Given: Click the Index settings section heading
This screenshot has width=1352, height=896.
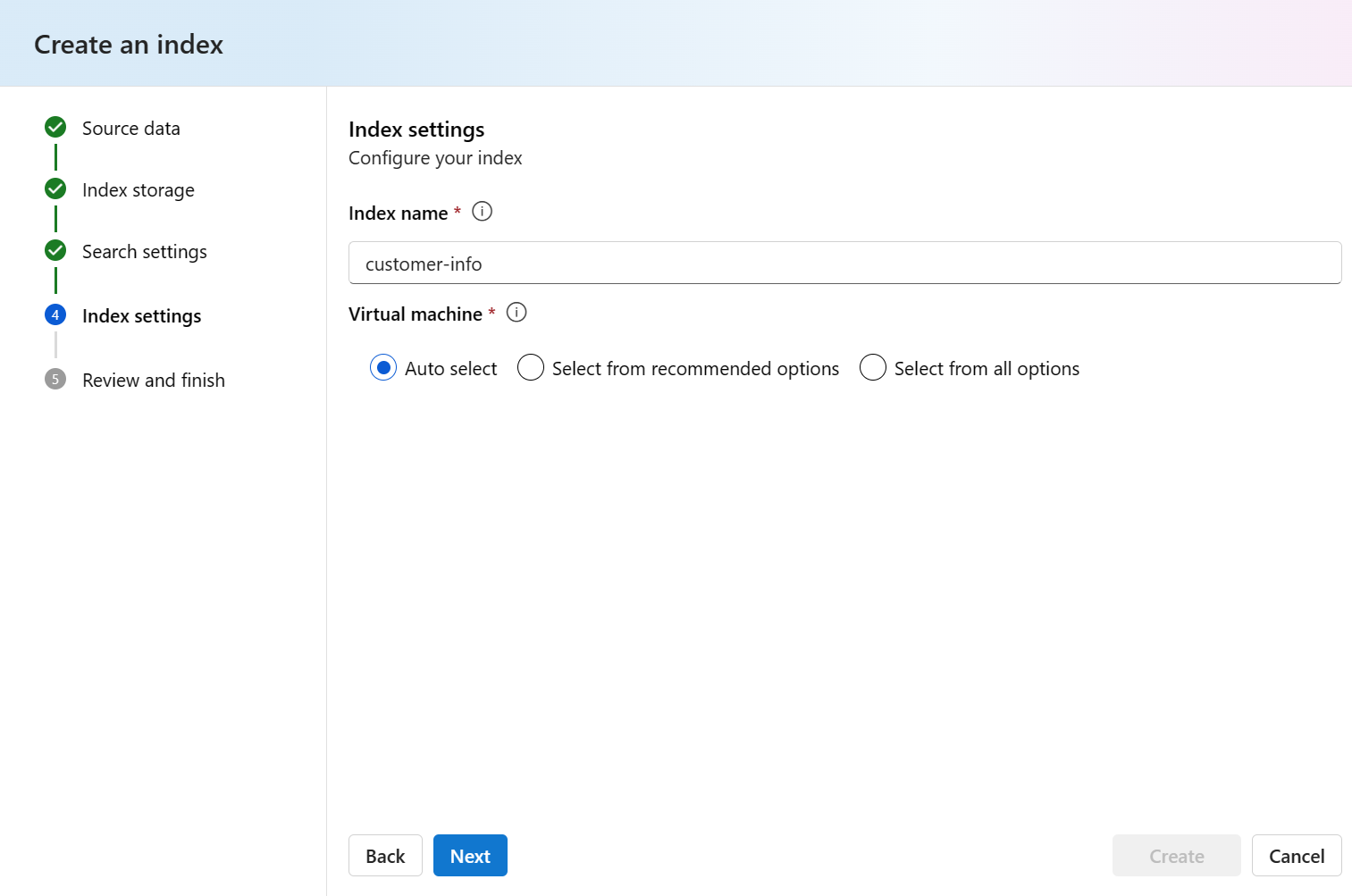Looking at the screenshot, I should point(416,130).
